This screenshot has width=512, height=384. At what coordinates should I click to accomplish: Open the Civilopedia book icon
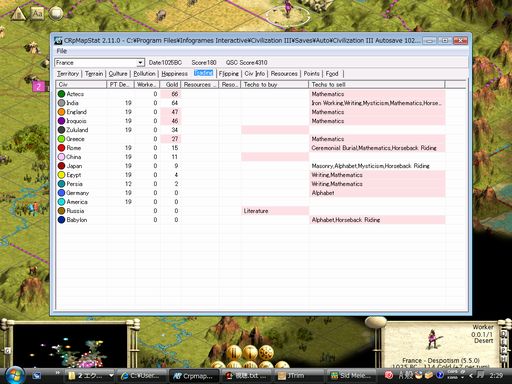point(56,13)
